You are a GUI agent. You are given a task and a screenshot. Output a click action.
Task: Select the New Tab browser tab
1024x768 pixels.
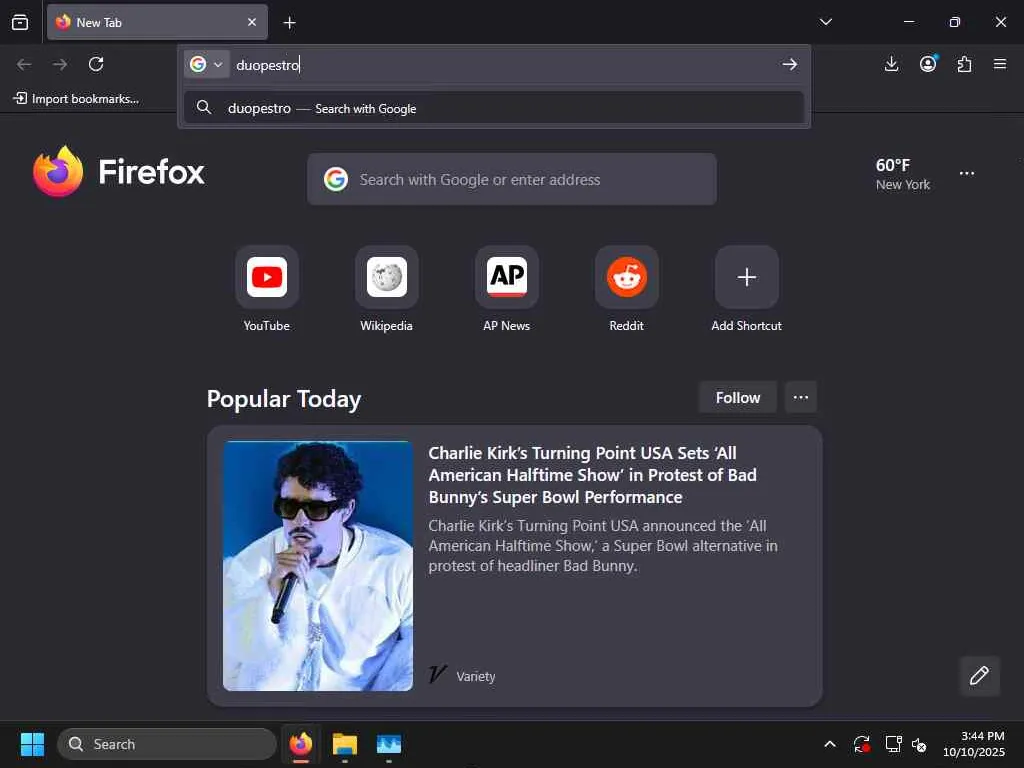click(157, 22)
